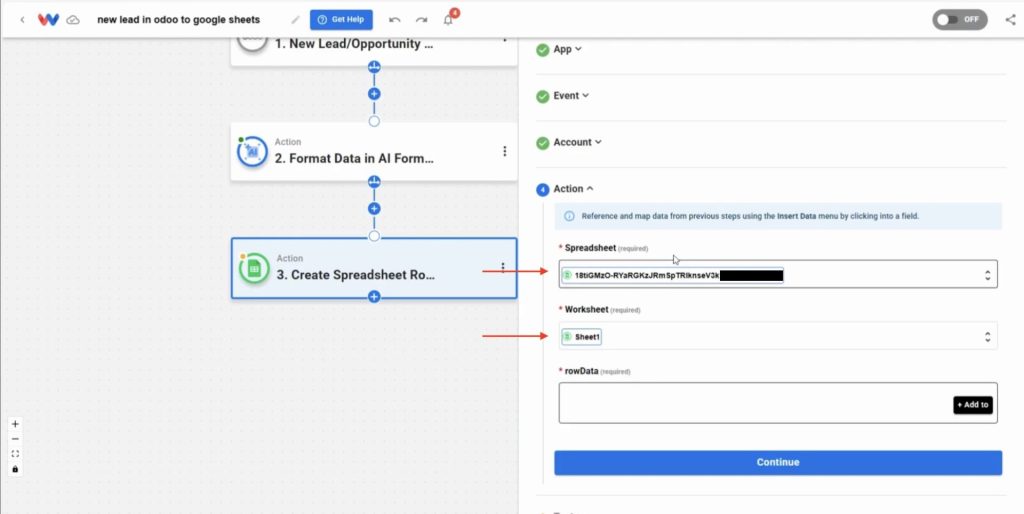
Task: Expand the Account section
Action: pyautogui.click(x=577, y=142)
